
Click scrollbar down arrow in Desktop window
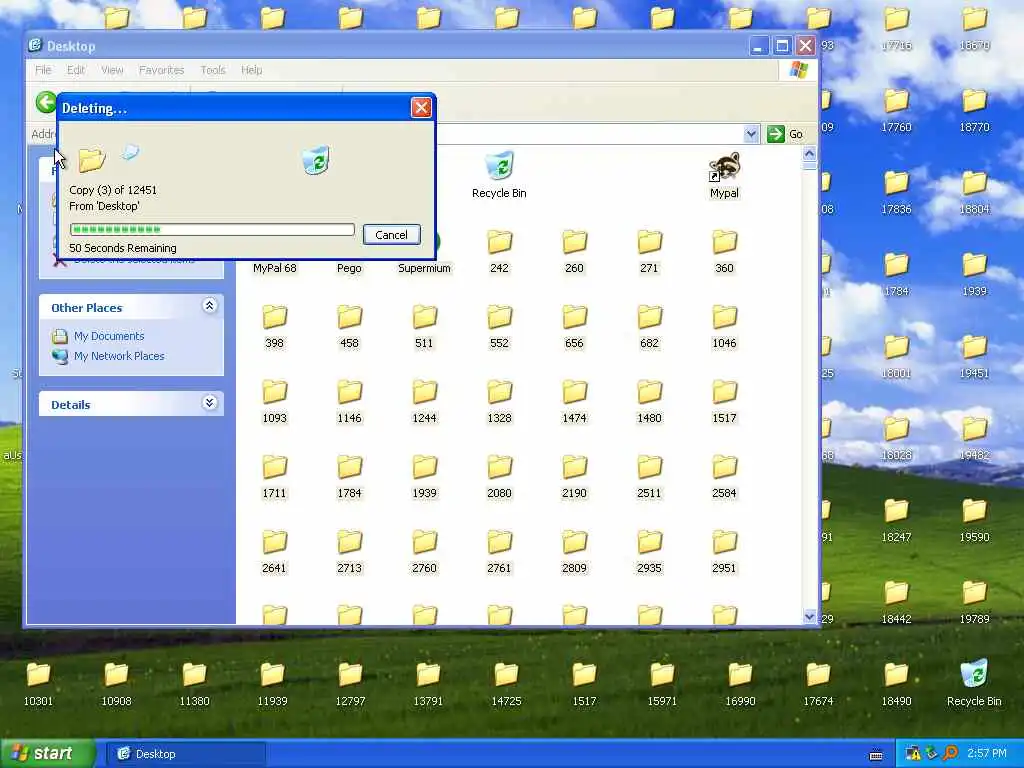(x=810, y=616)
